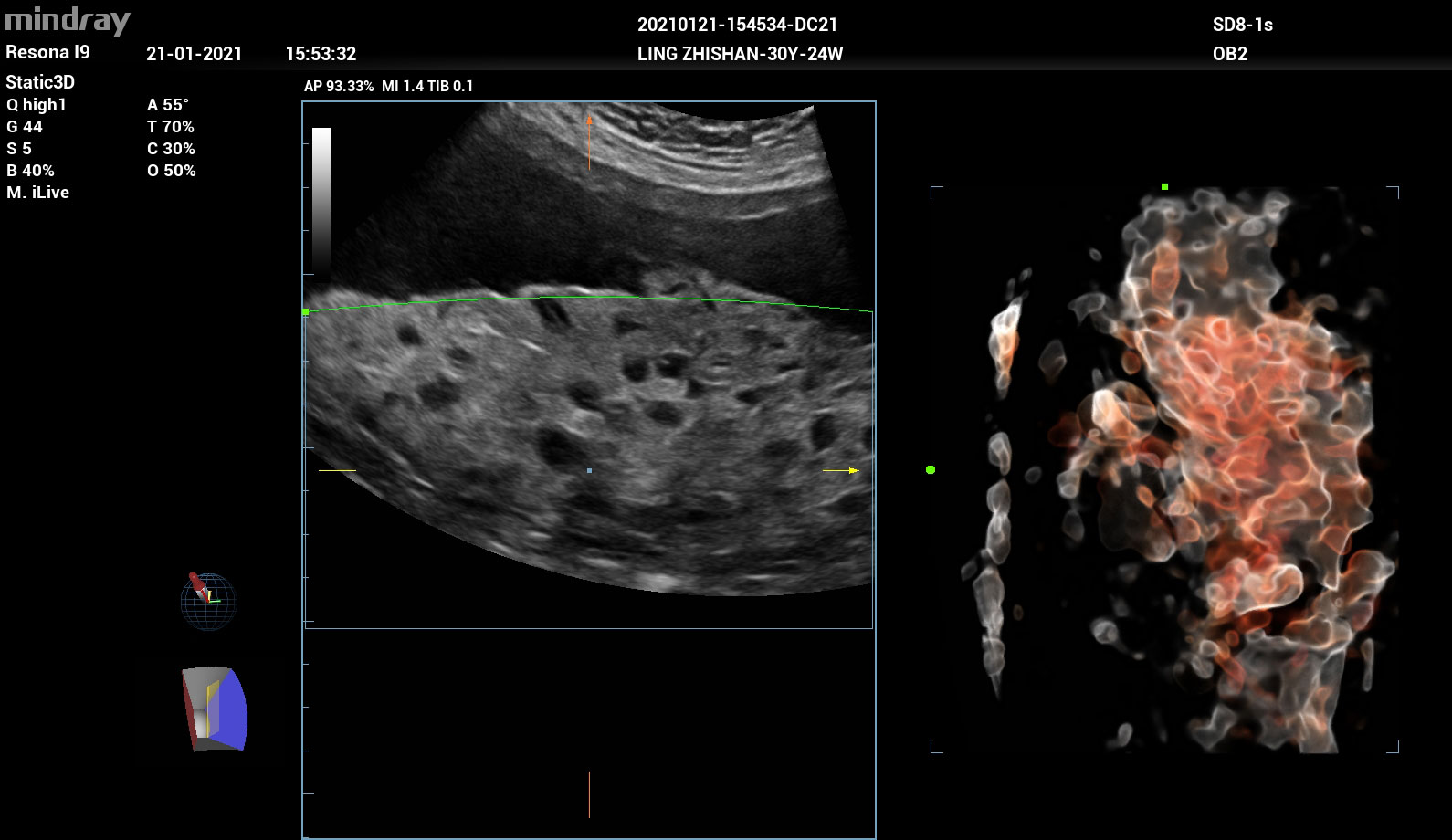Click the T 70% threshold parameter
The height and width of the screenshot is (840, 1452).
tap(171, 127)
